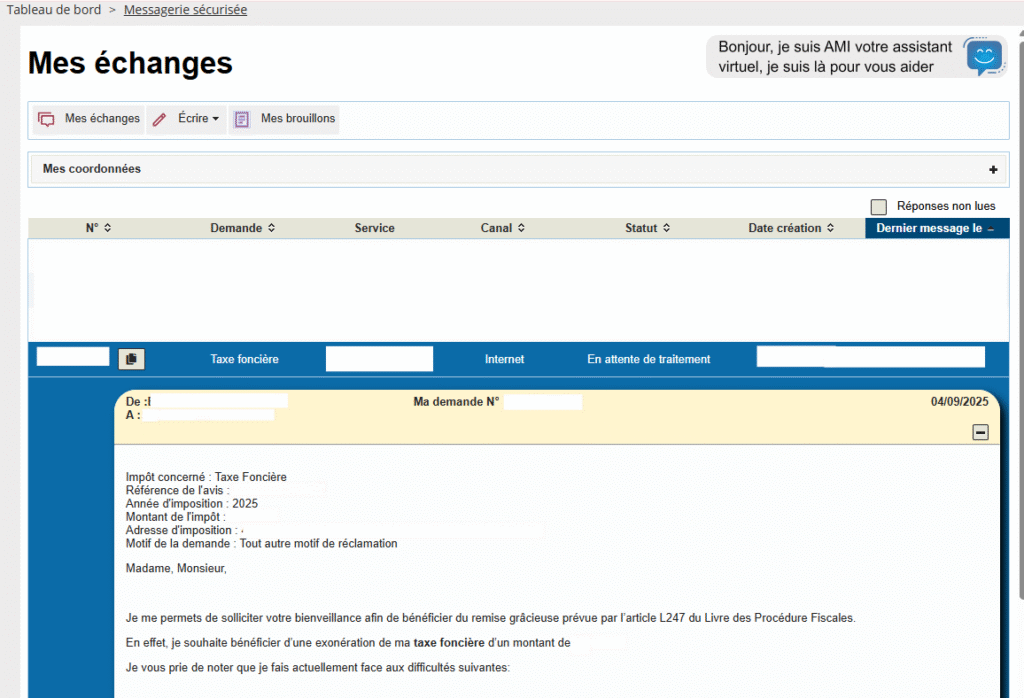Screen dimensions: 1024x698
Task: Open Messagerie sécurisée breadcrumb link
Action: coord(185,10)
